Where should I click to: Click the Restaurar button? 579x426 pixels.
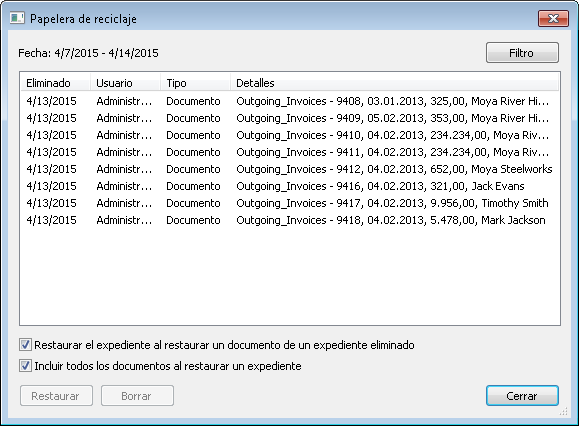(56, 396)
